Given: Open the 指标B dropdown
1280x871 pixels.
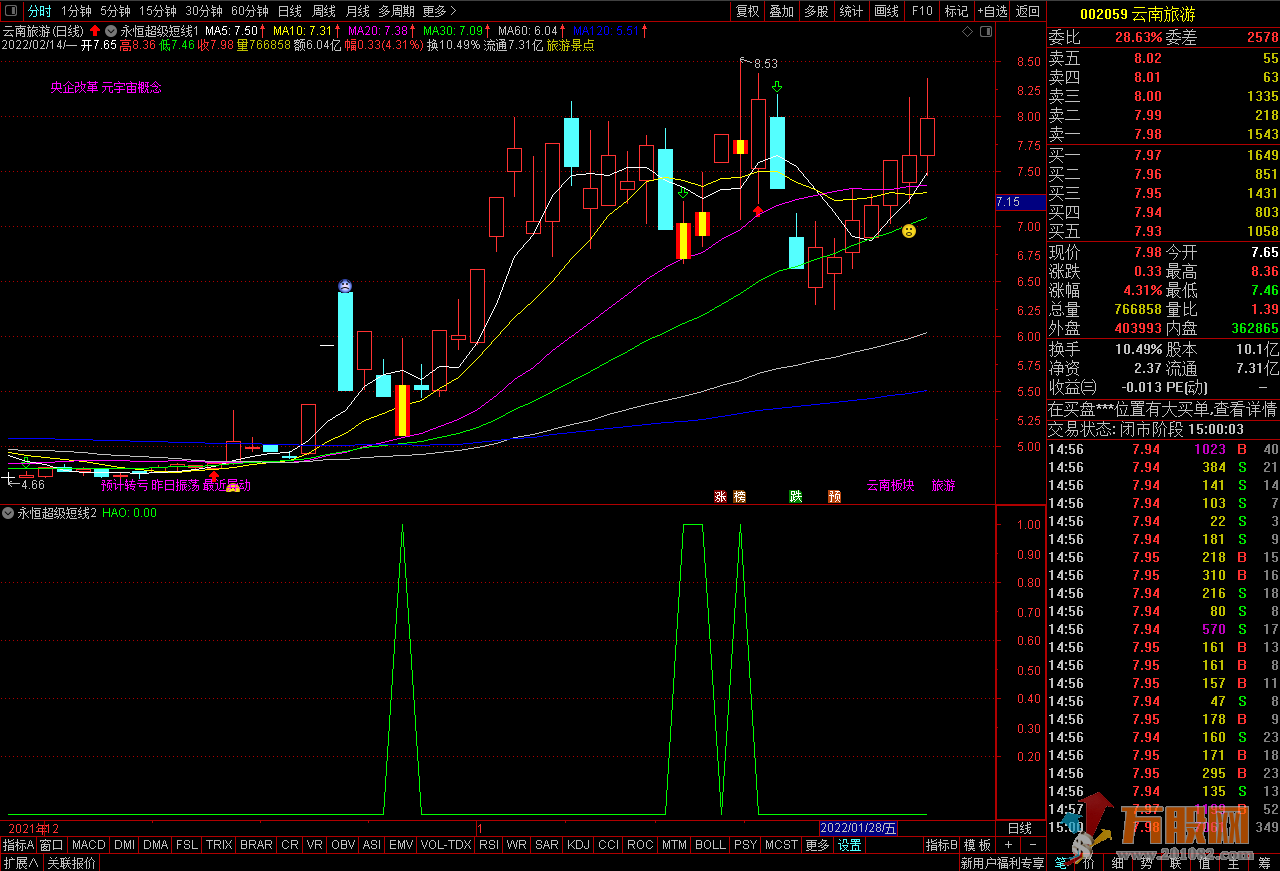Looking at the screenshot, I should point(942,845).
